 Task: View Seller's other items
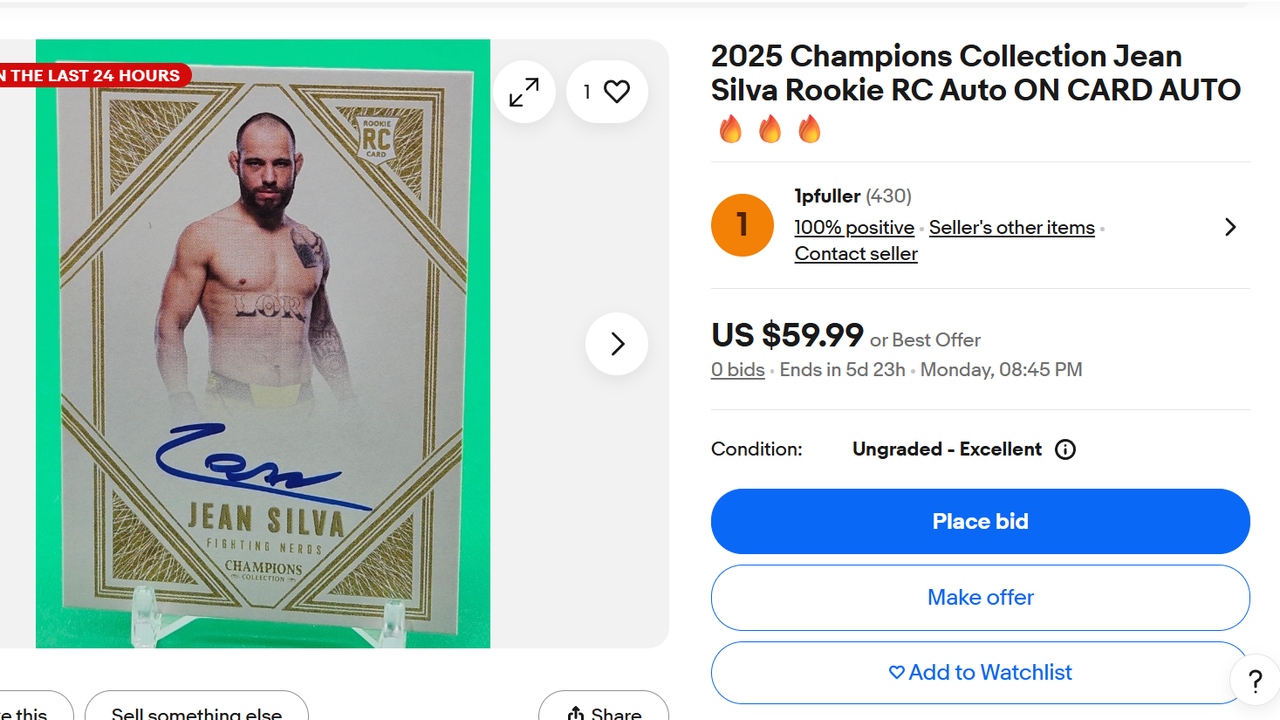(x=1011, y=228)
